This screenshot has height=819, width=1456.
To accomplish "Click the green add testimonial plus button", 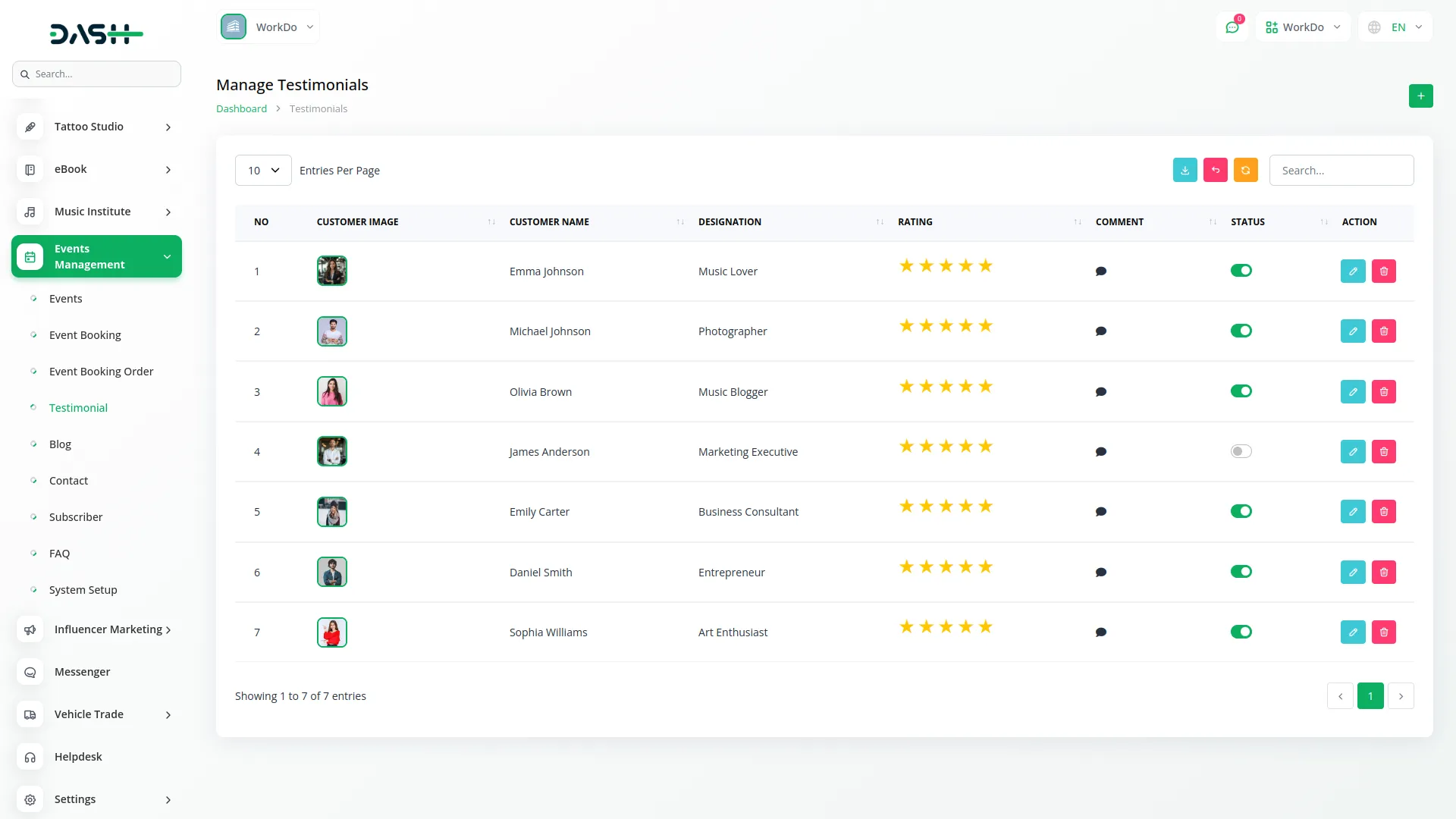I will (1420, 96).
